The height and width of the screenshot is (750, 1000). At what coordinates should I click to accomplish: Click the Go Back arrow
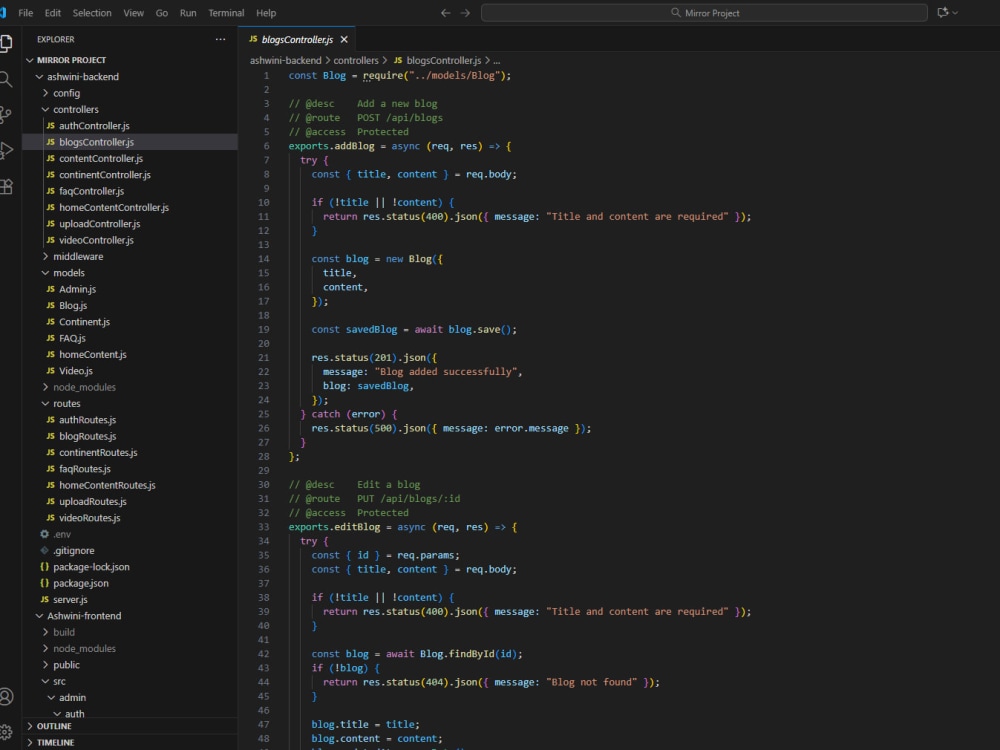[x=446, y=13]
